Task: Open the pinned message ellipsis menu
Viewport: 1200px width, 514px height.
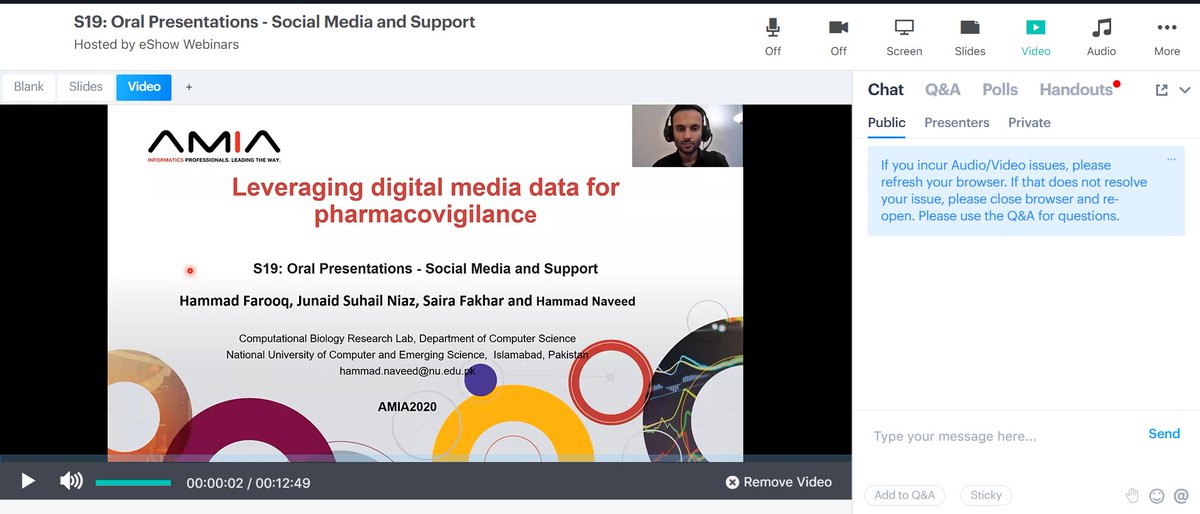Action: point(1171,159)
